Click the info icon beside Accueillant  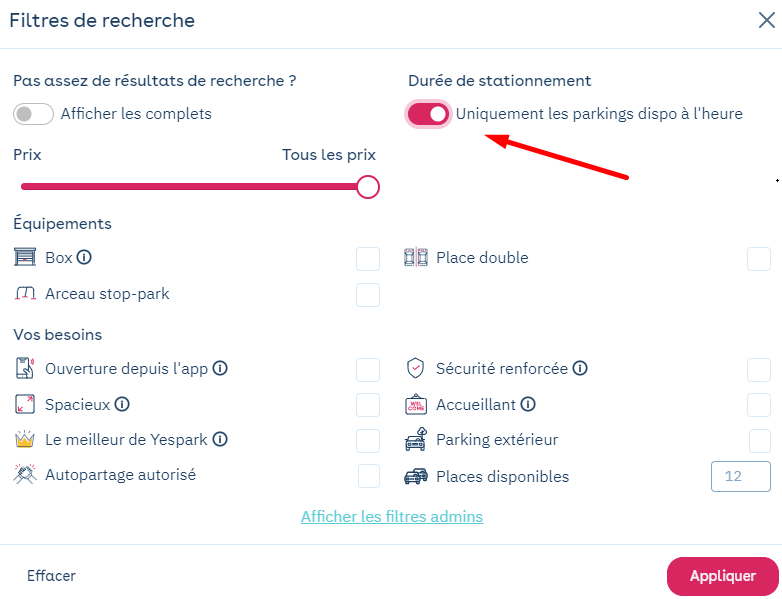tap(528, 404)
